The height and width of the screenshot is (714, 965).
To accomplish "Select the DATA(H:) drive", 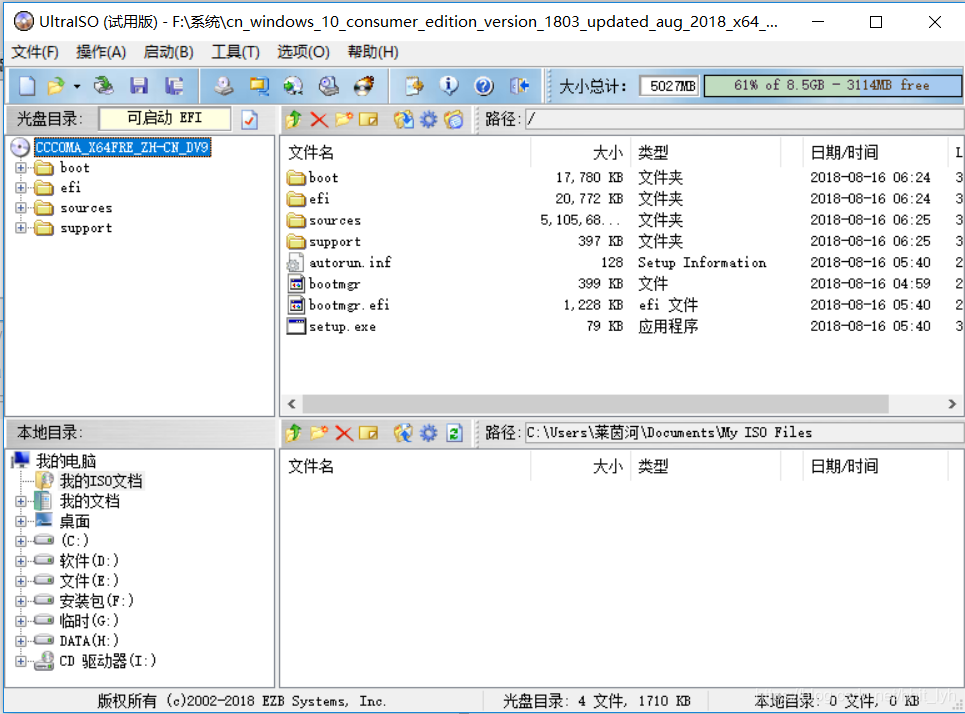I will click(89, 641).
